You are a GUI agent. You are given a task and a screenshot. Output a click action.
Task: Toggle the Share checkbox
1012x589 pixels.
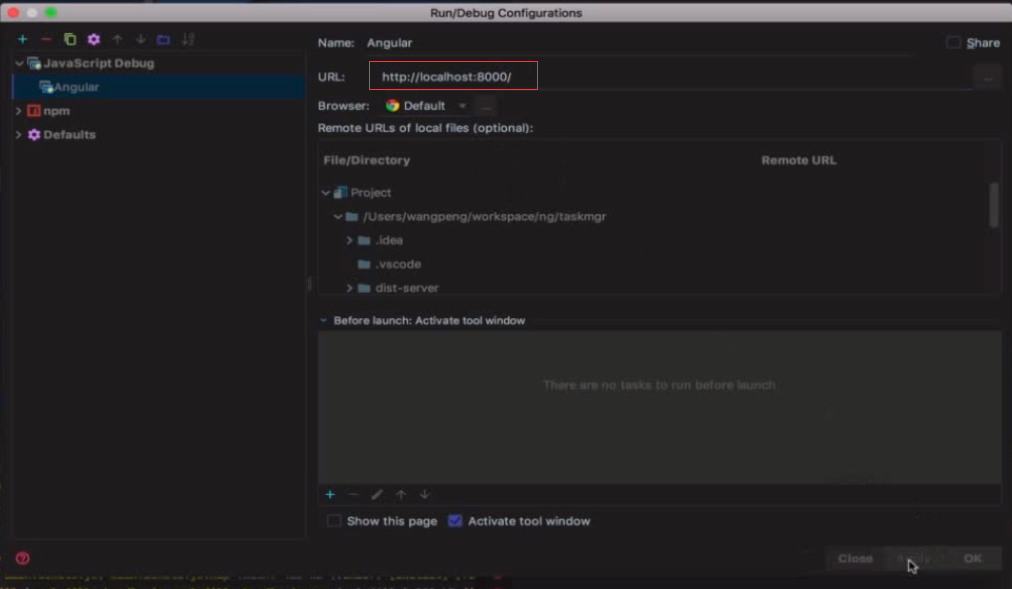(x=953, y=43)
